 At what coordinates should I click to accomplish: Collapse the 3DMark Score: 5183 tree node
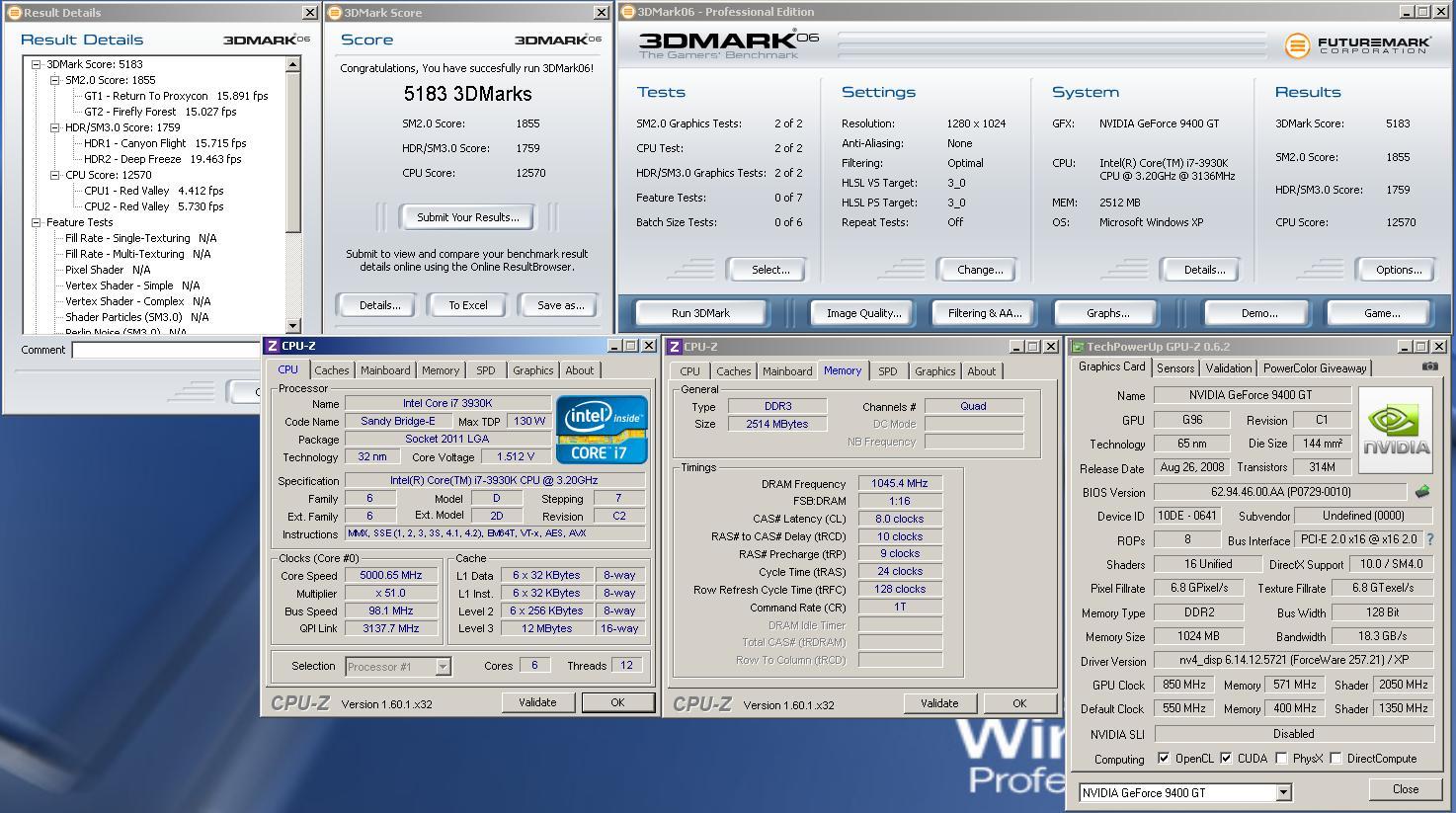point(37,64)
